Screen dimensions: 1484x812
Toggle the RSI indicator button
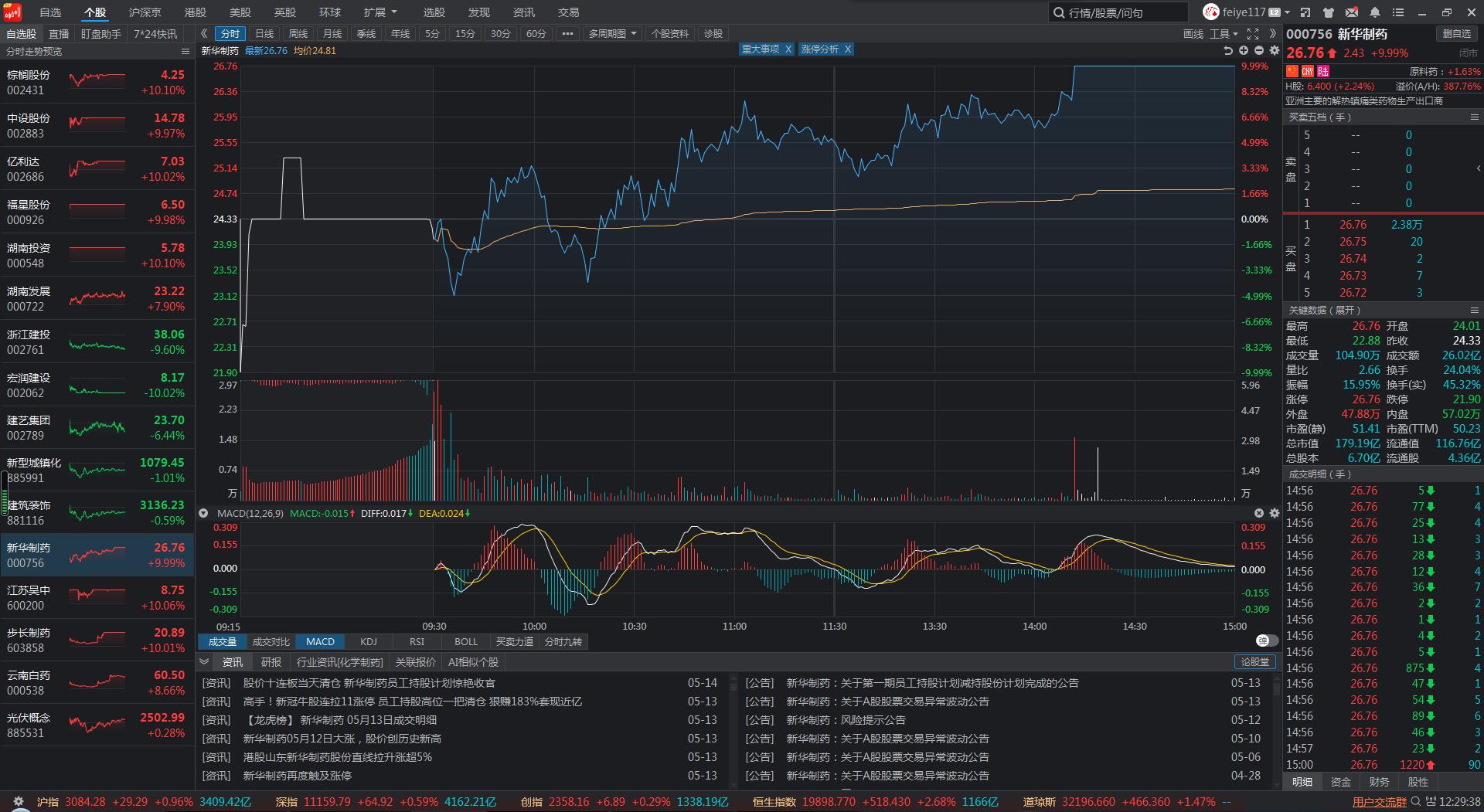(x=417, y=641)
